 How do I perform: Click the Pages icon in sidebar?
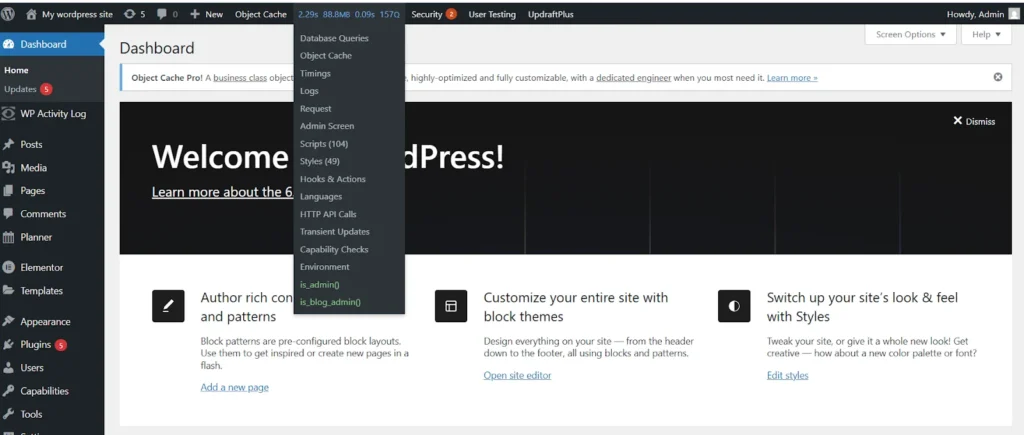[x=9, y=191]
